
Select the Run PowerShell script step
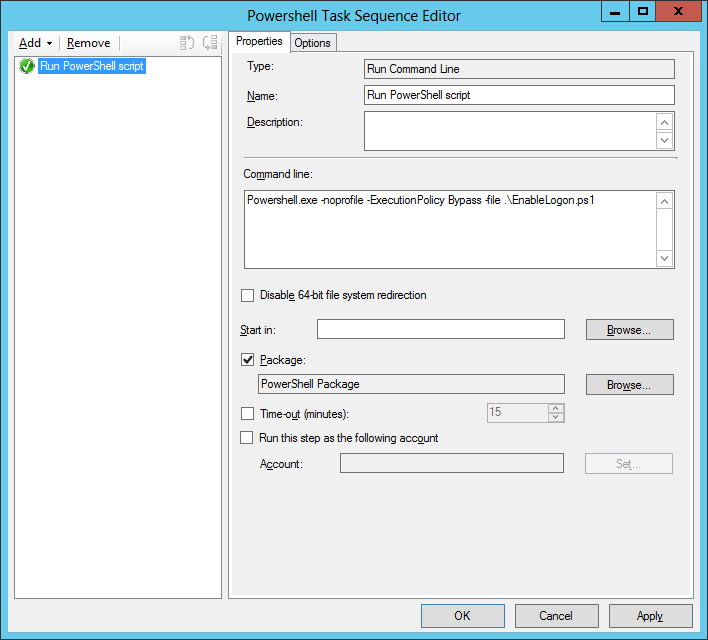92,66
